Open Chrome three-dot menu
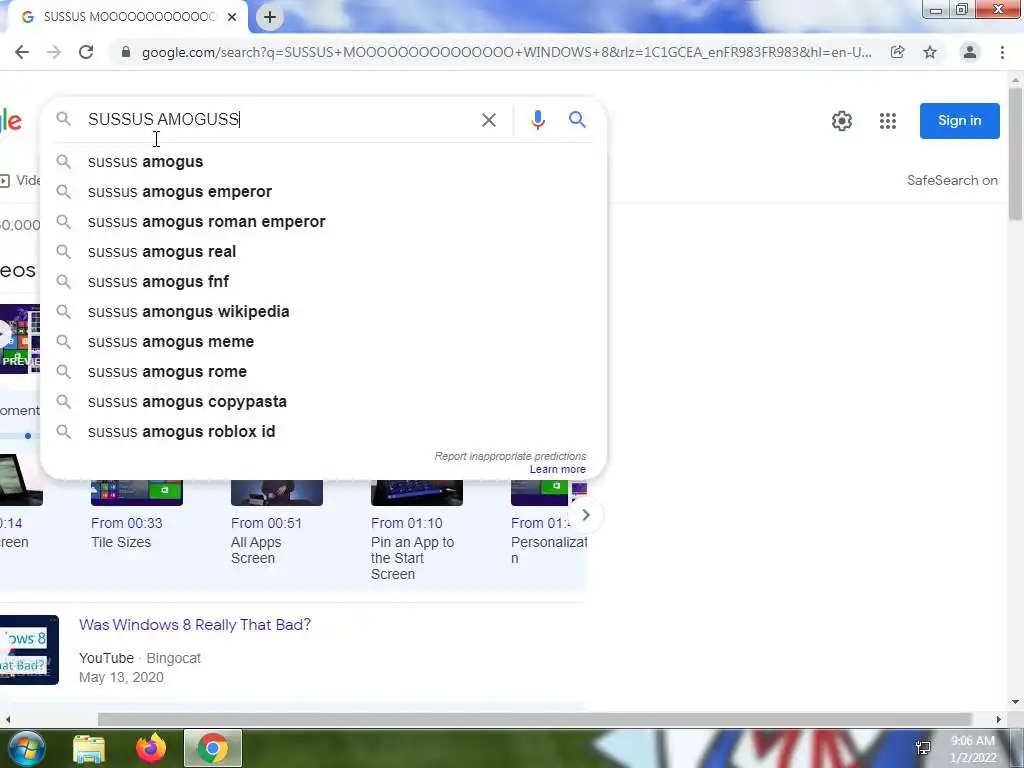This screenshot has height=768, width=1024. (x=1002, y=52)
